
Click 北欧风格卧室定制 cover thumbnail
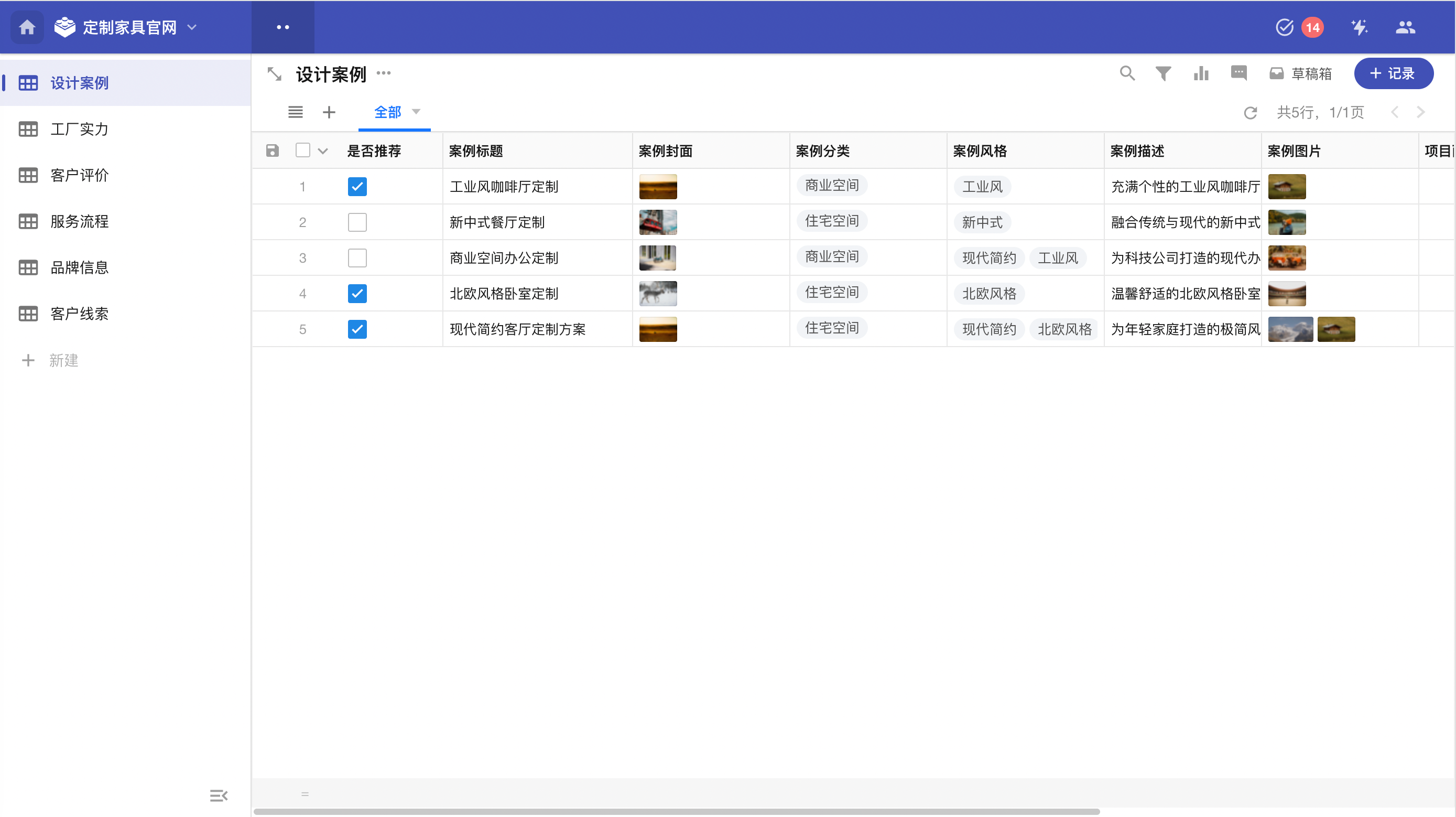(x=658, y=294)
